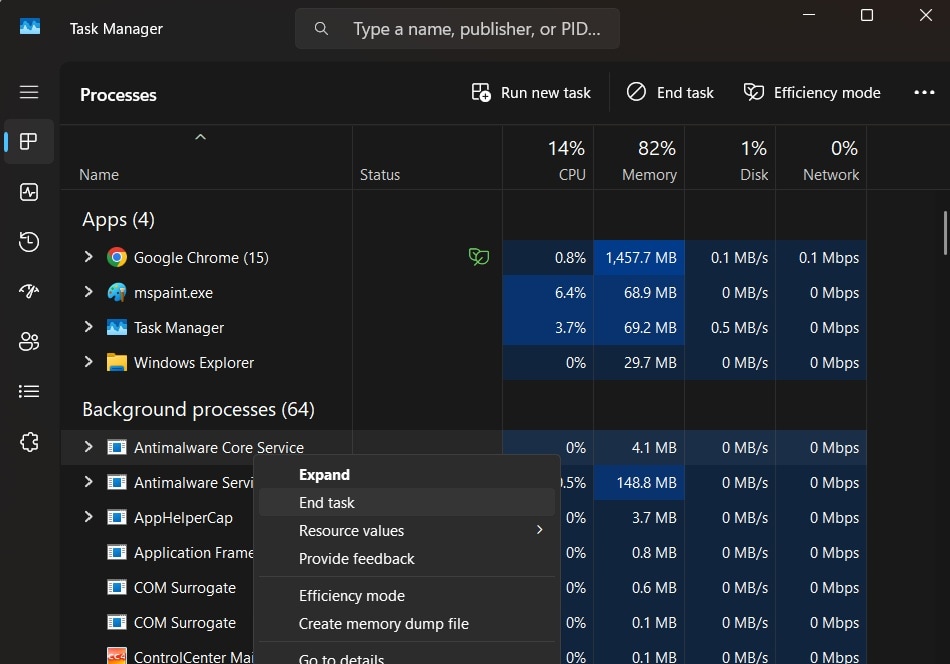Click the vertical scrollbar thumb
This screenshot has height=664, width=950.
point(945,233)
